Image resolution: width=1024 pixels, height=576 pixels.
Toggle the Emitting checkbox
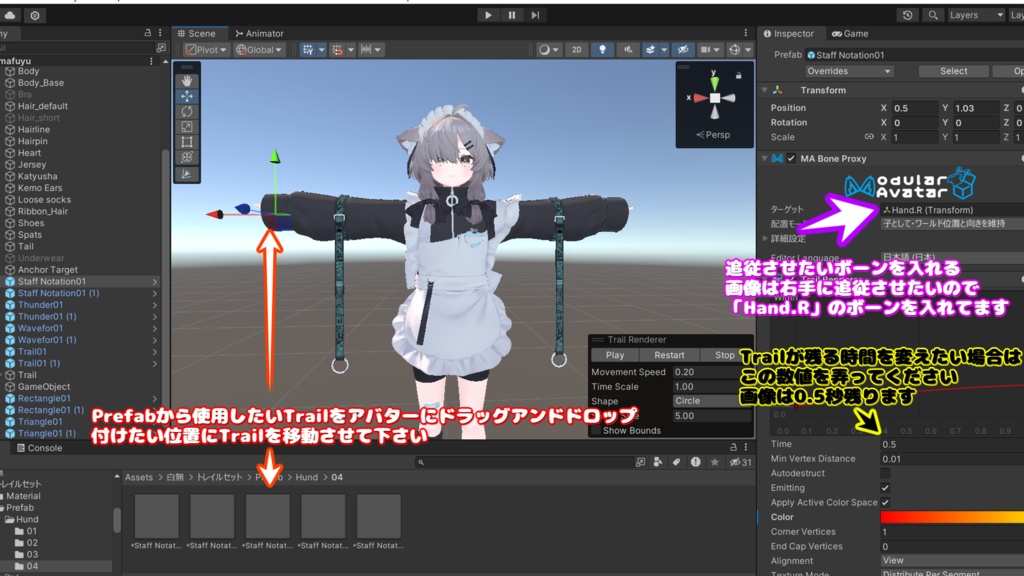tap(885, 488)
